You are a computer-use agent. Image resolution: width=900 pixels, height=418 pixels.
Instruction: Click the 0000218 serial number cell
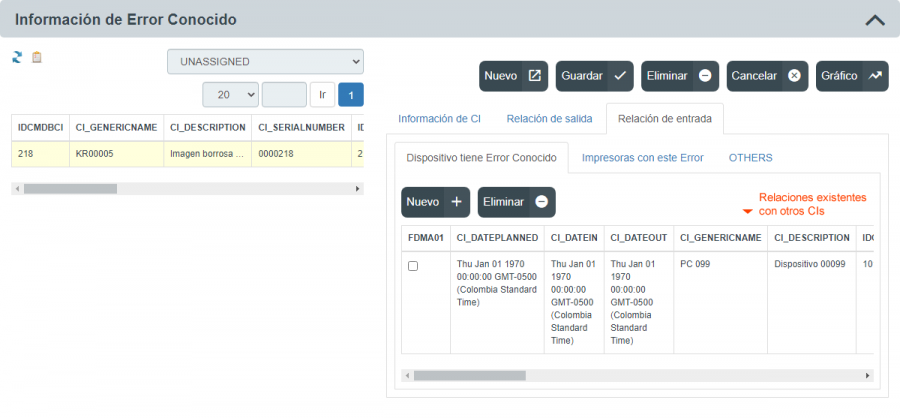tap(301, 154)
